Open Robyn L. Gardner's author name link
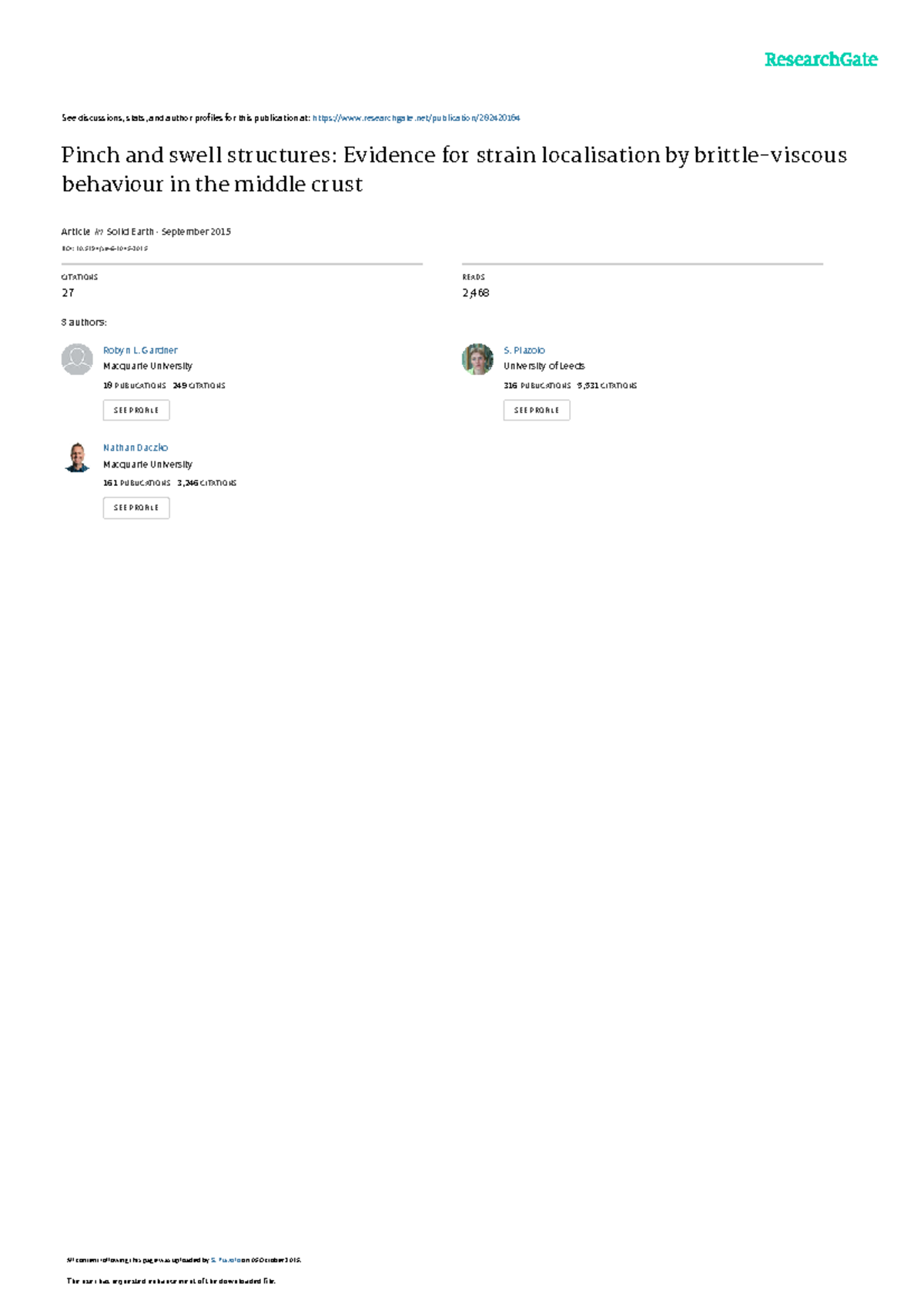 pyautogui.click(x=140, y=350)
